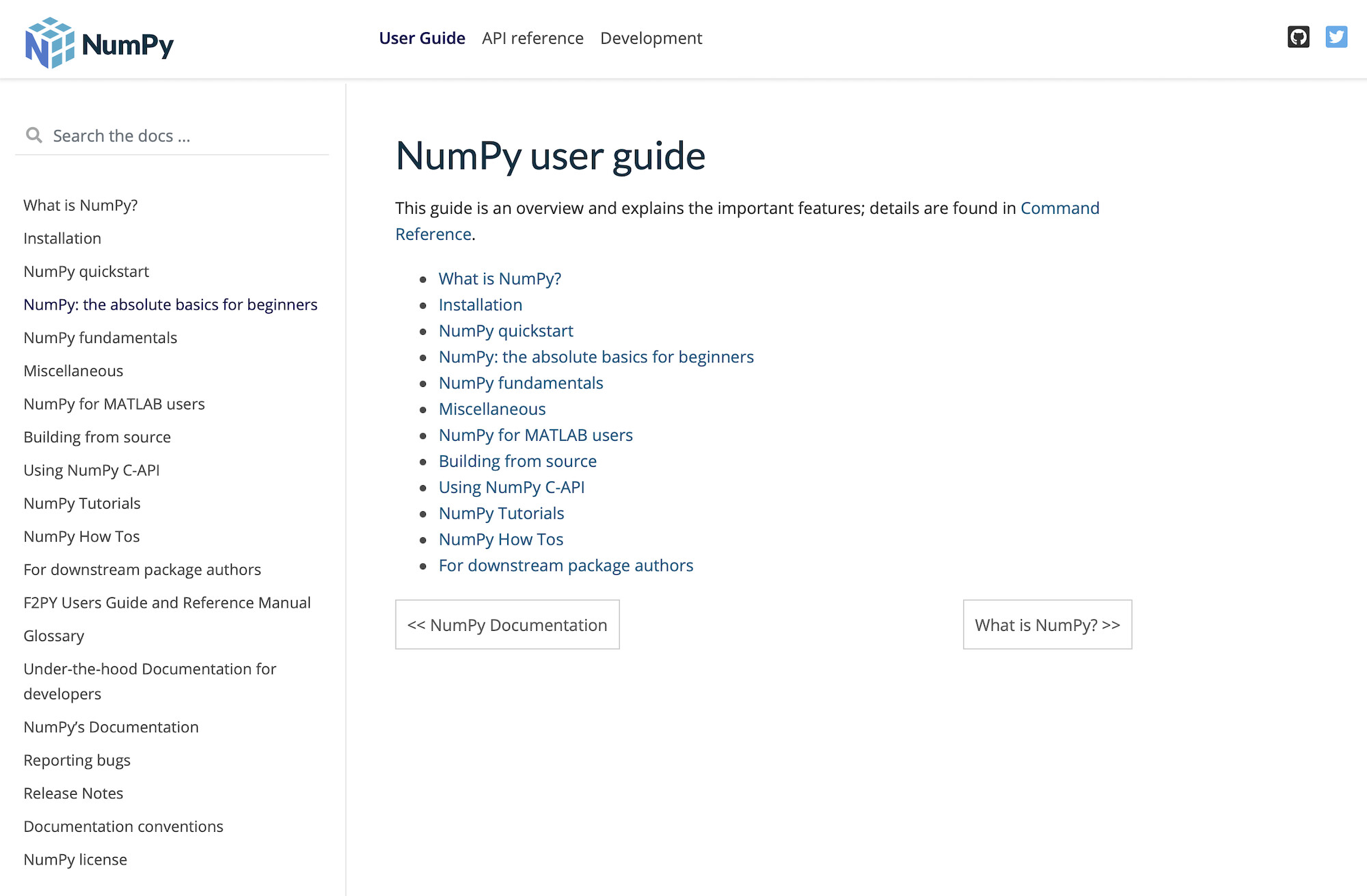Open Using NumPy C-API content link
Image resolution: width=1367 pixels, height=896 pixels.
511,487
